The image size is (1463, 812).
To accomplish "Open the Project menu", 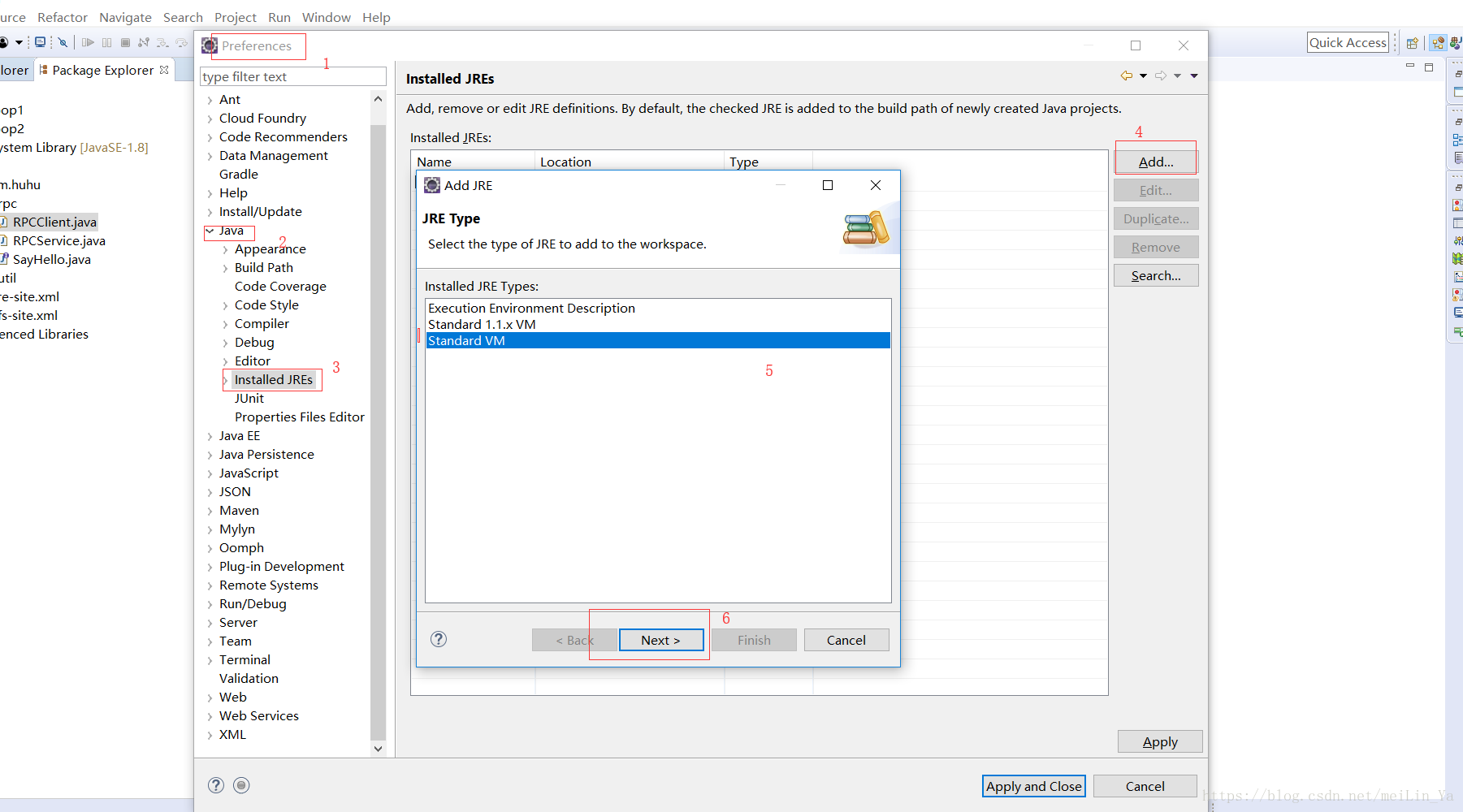I will point(236,17).
